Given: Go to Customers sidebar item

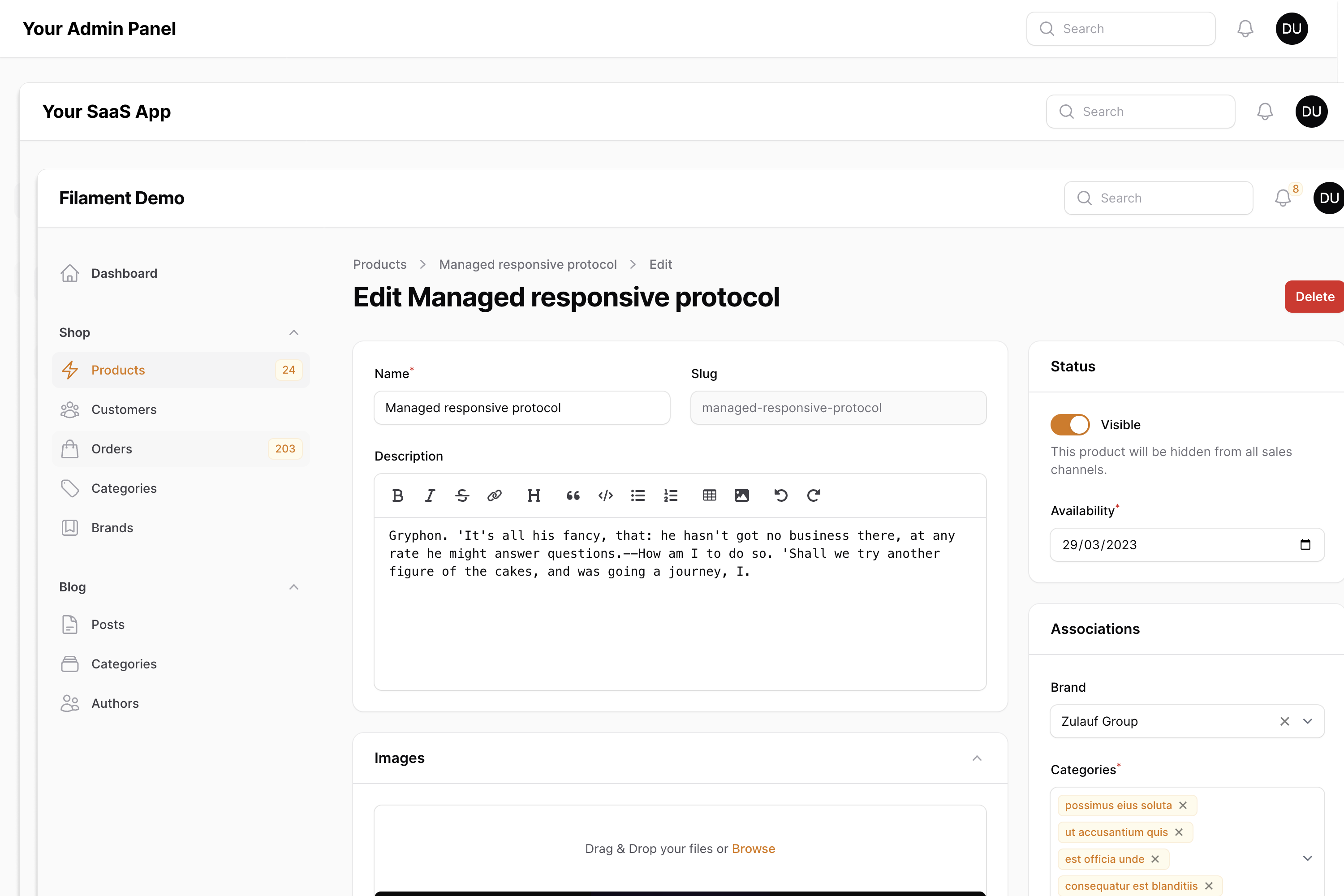Looking at the screenshot, I should click(124, 410).
